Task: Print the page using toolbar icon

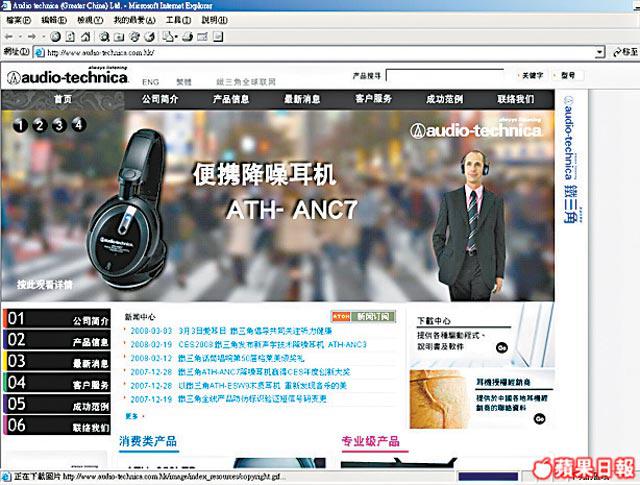Action: 187,37
